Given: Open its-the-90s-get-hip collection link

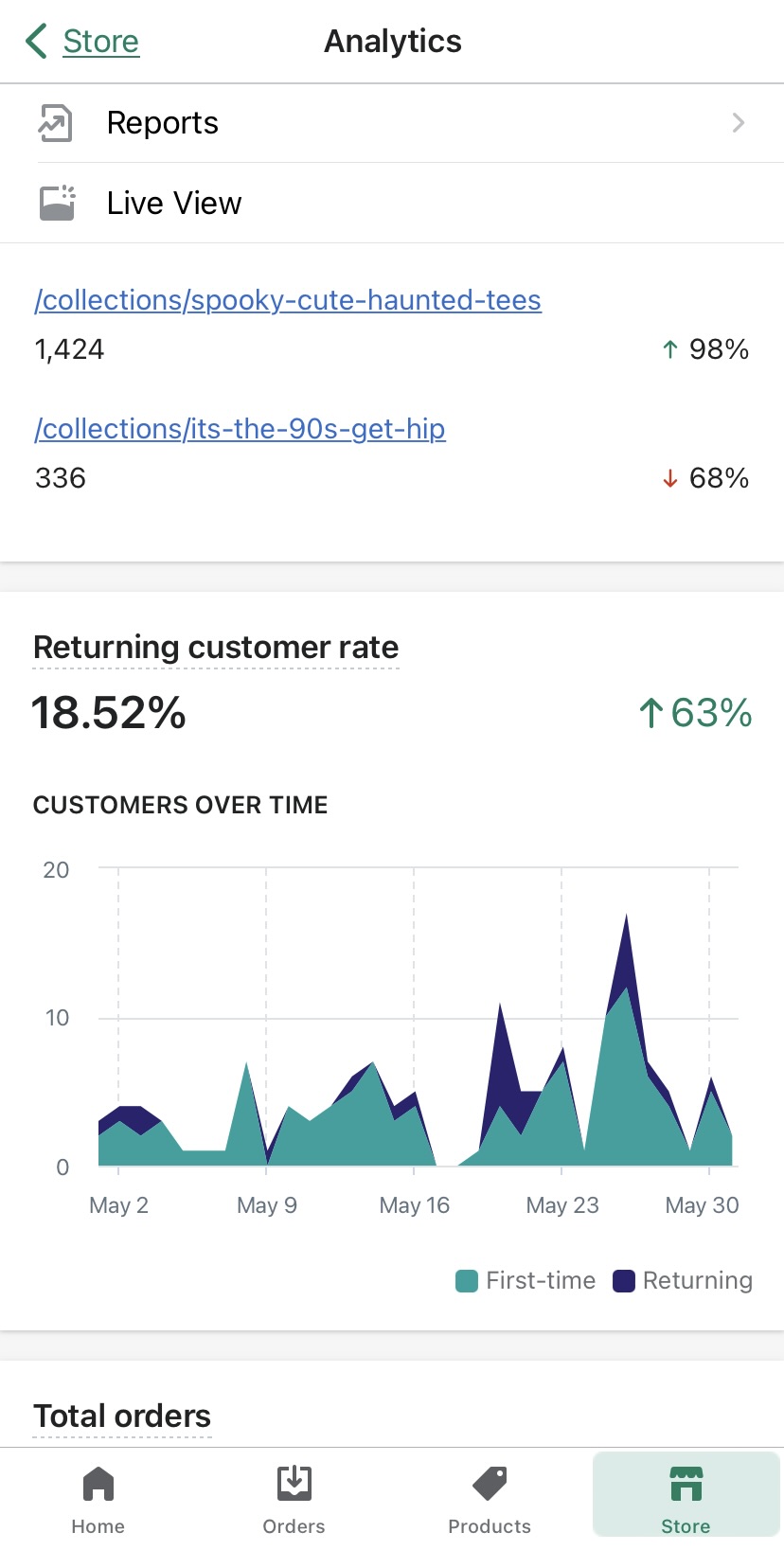Looking at the screenshot, I should coord(240,429).
